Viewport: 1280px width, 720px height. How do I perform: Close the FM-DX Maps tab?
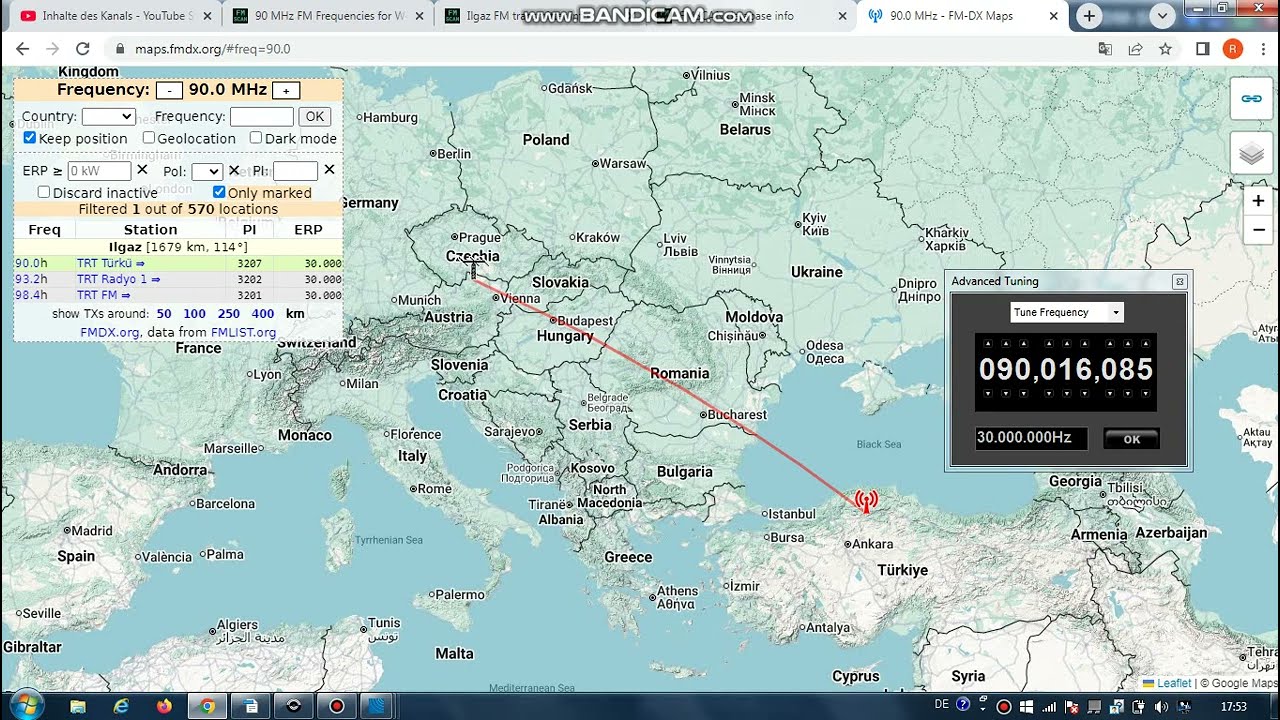click(1053, 16)
